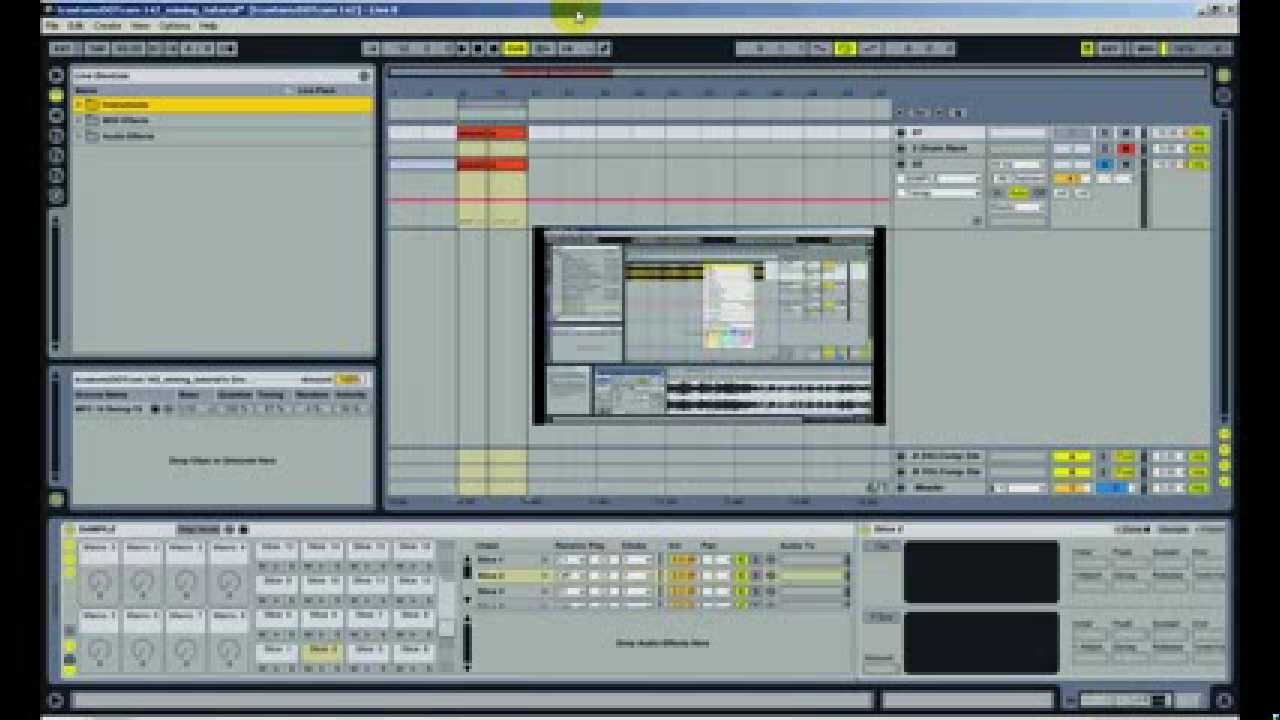The width and height of the screenshot is (1280, 720).
Task: Click the transport Record button
Action: pyautogui.click(x=494, y=48)
